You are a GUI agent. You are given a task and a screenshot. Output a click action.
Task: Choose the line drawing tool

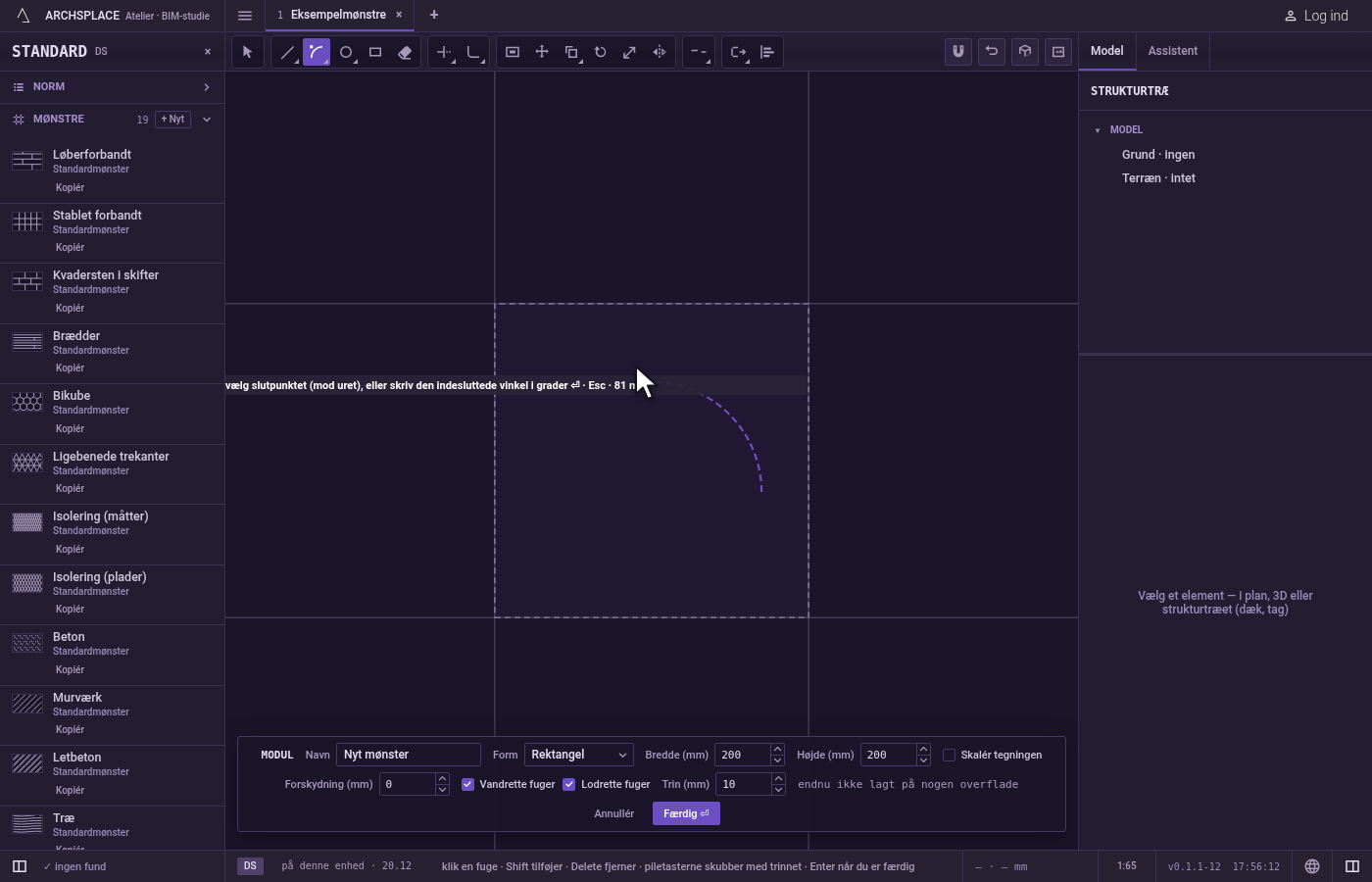tap(287, 52)
